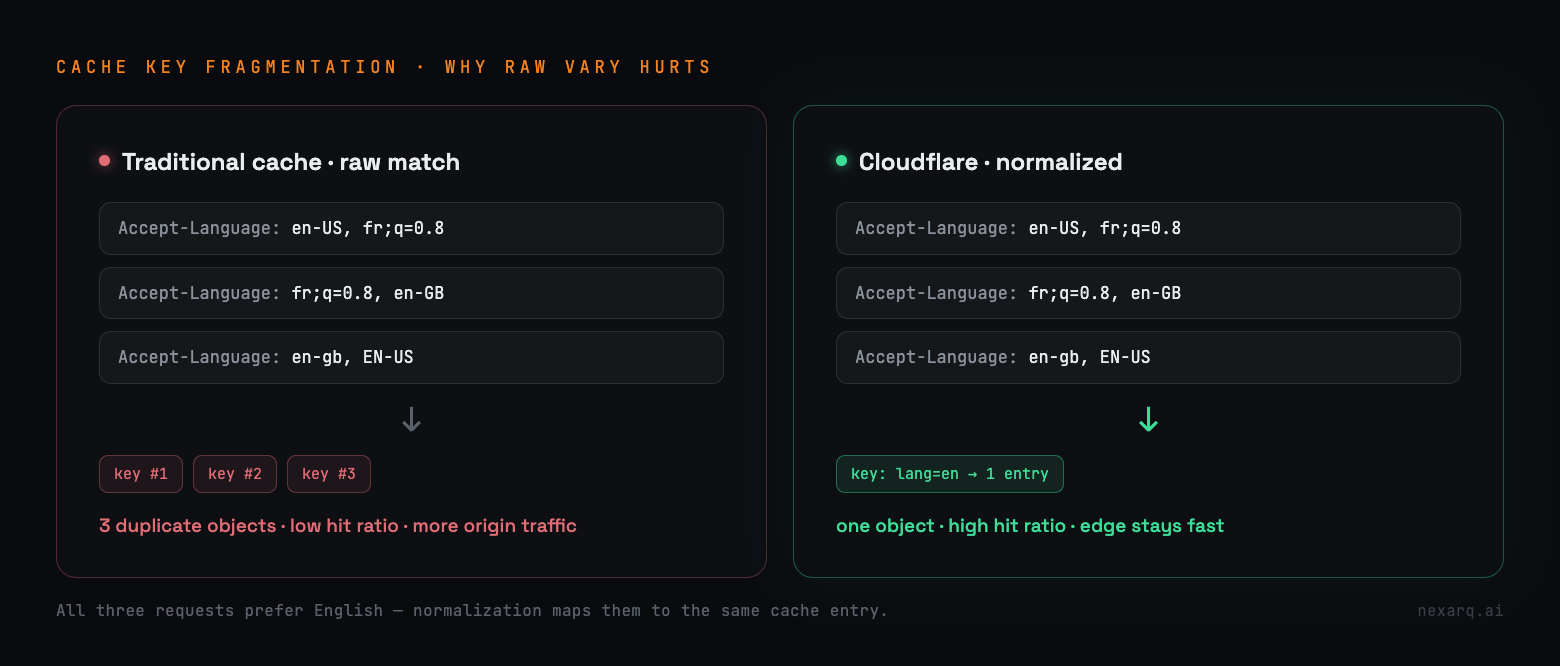This screenshot has height=666, width=1560.
Task: Click the 'key: lang=en → 1 entry' badge
Action: pos(950,474)
